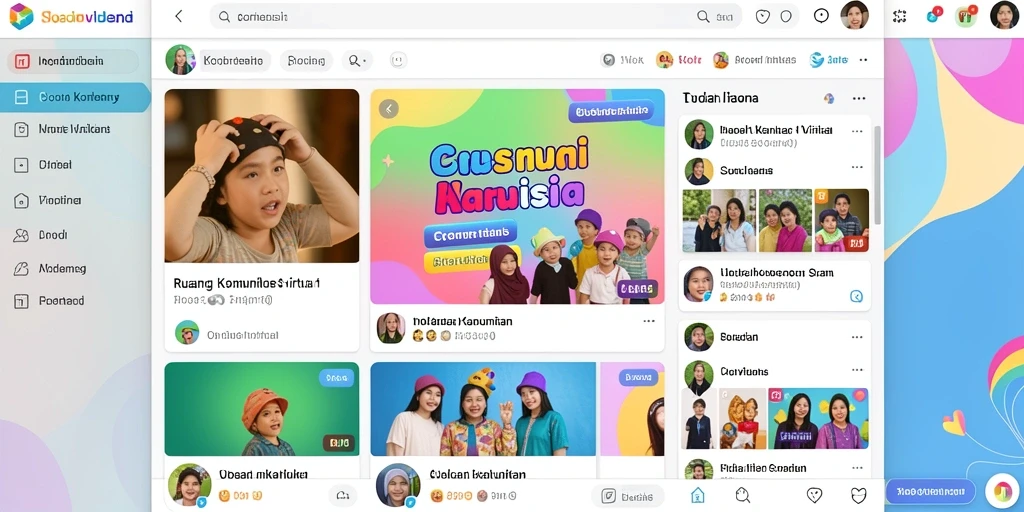Screen dimensions: 1024x512
Task: Click the smiley emoji icon in sub toolbar
Action: (398, 60)
